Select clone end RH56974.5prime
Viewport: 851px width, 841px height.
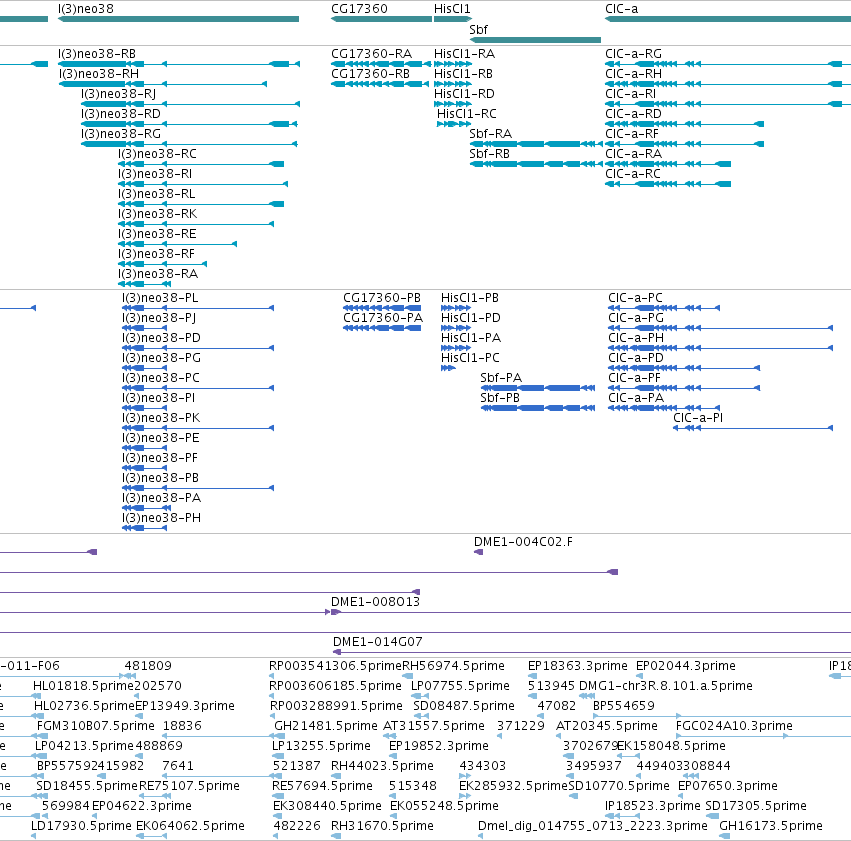coord(453,666)
